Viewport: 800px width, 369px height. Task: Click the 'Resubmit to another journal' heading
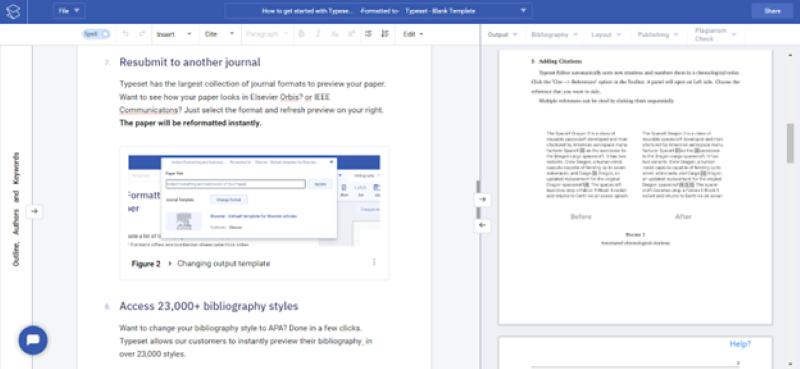(190, 62)
